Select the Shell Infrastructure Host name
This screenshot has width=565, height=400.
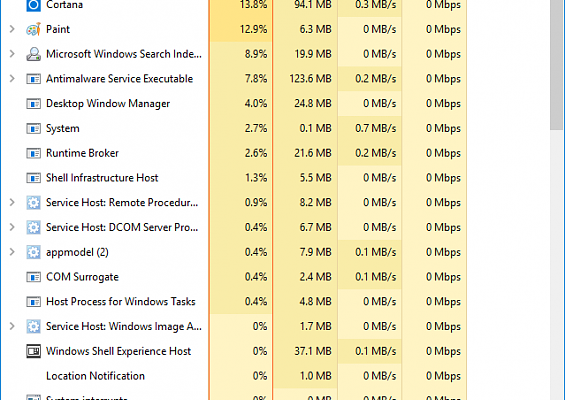point(102,178)
